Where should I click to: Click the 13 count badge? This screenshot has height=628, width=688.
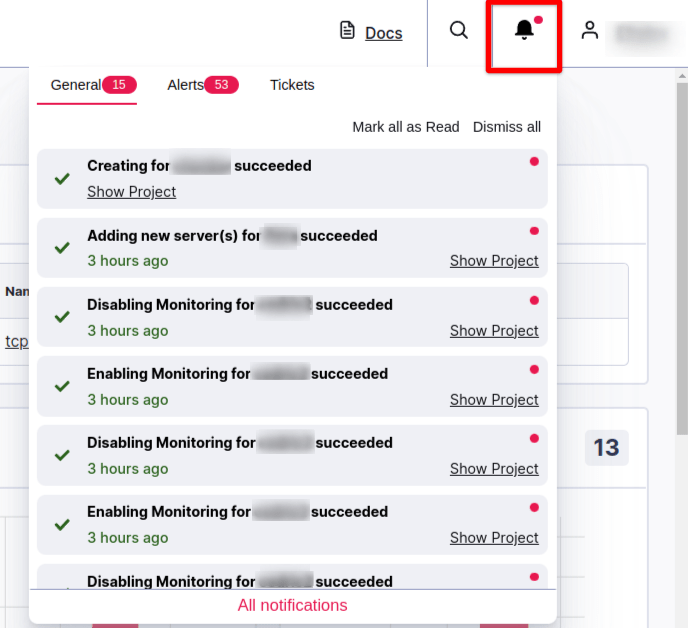pos(606,447)
